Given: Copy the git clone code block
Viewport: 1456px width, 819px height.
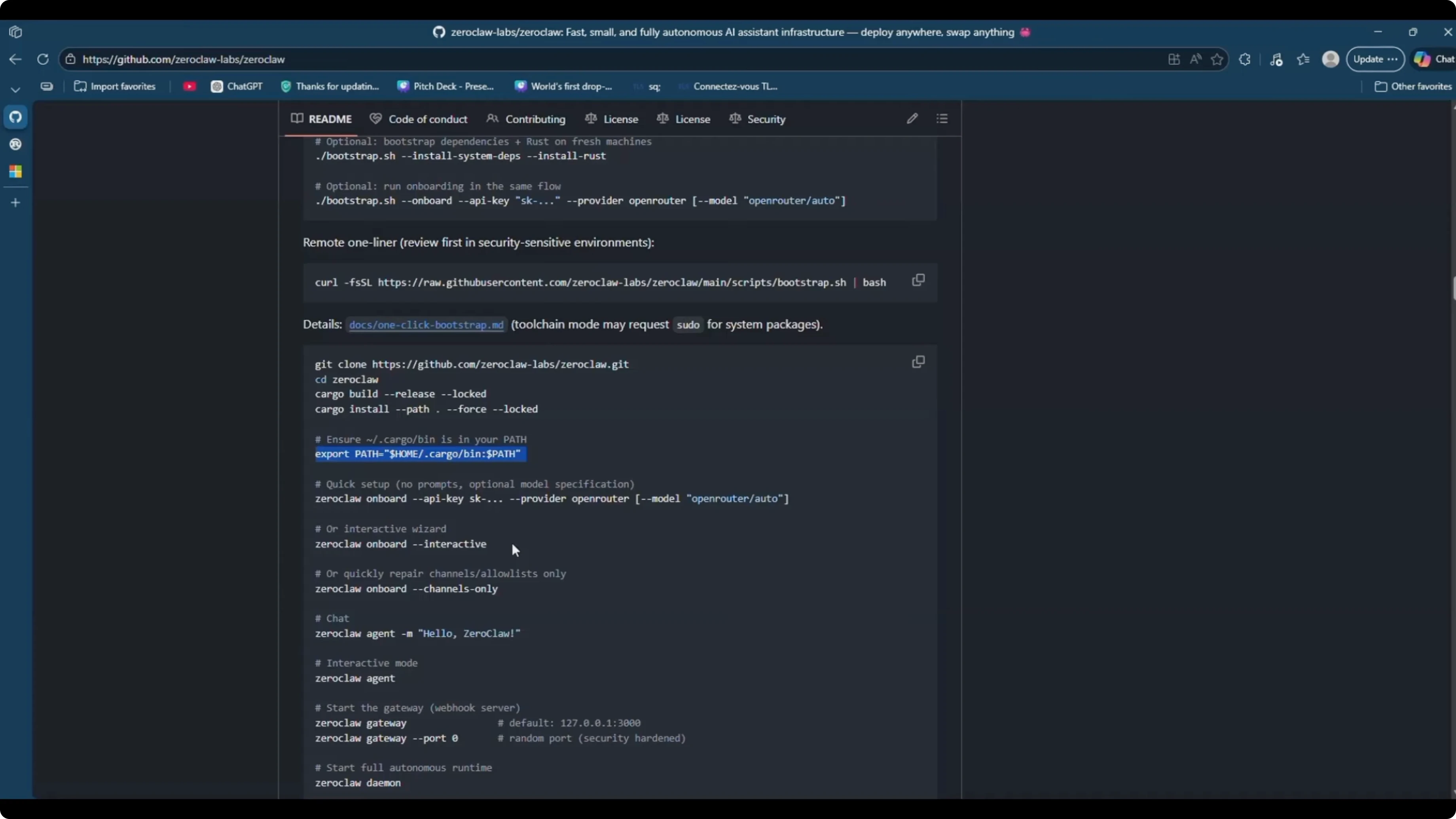Looking at the screenshot, I should tap(918, 362).
